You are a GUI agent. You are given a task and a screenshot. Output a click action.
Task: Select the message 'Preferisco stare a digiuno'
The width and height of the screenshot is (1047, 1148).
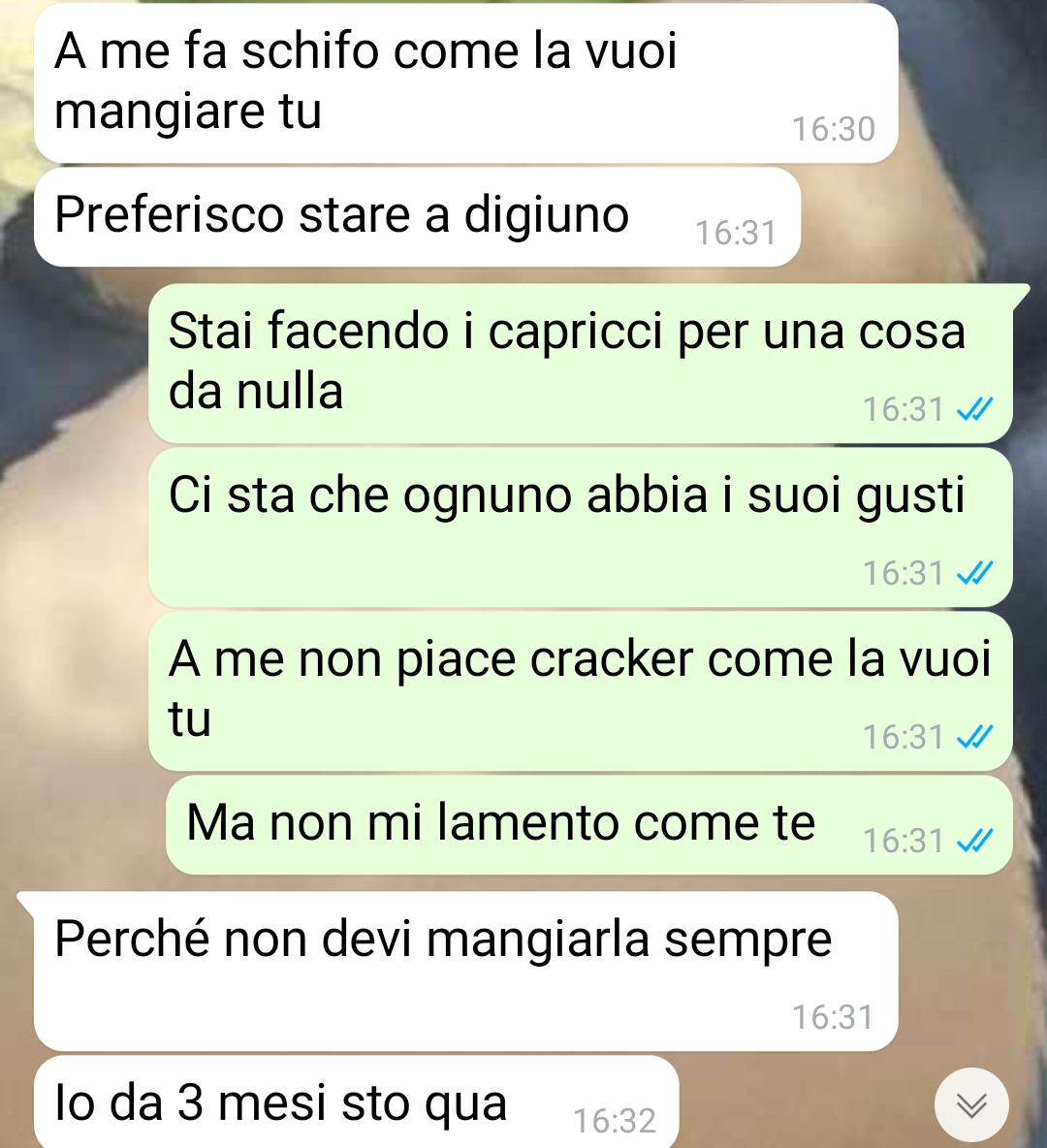click(417, 217)
